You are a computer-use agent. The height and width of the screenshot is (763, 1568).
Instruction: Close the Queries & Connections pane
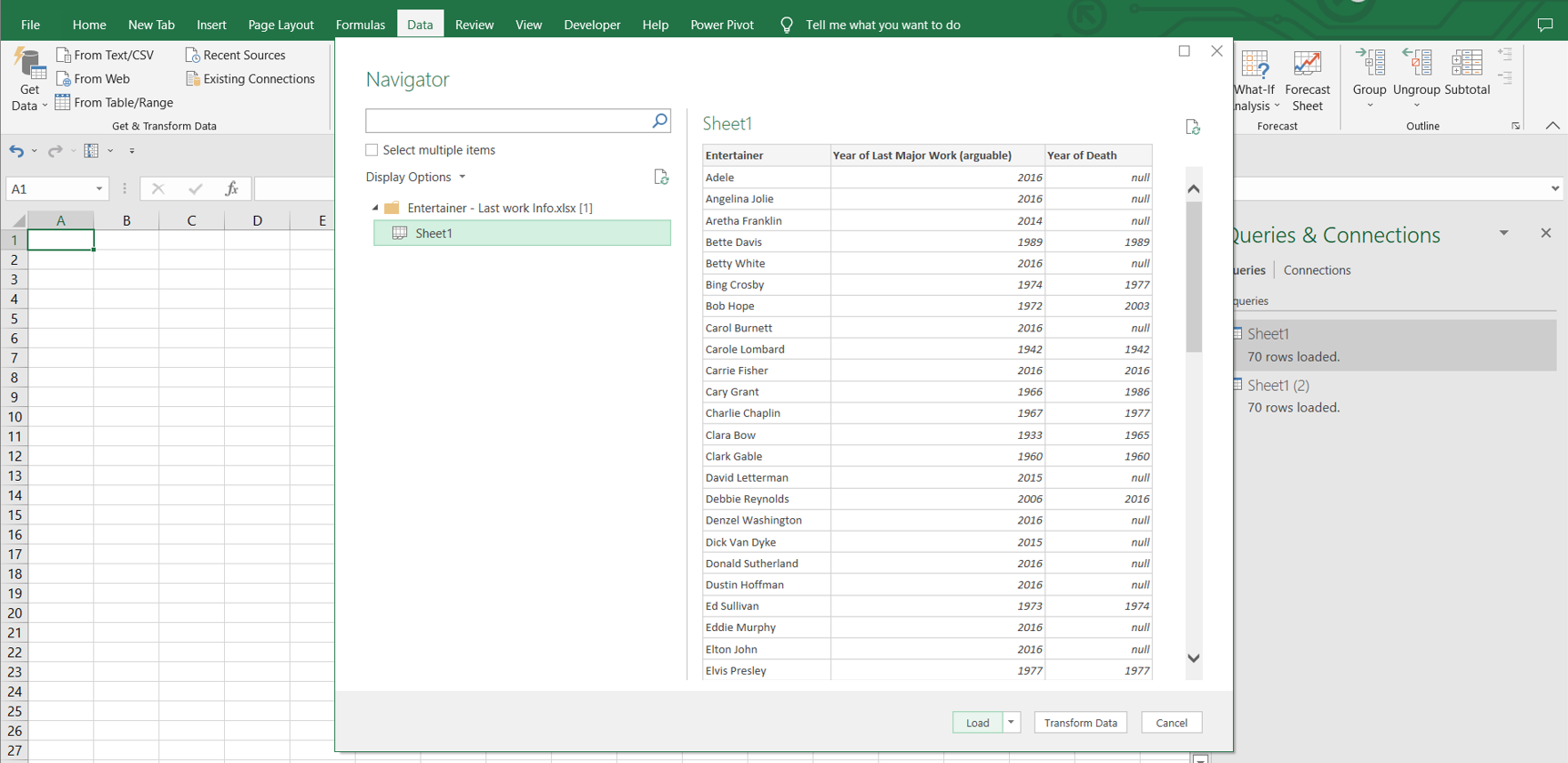click(x=1545, y=233)
